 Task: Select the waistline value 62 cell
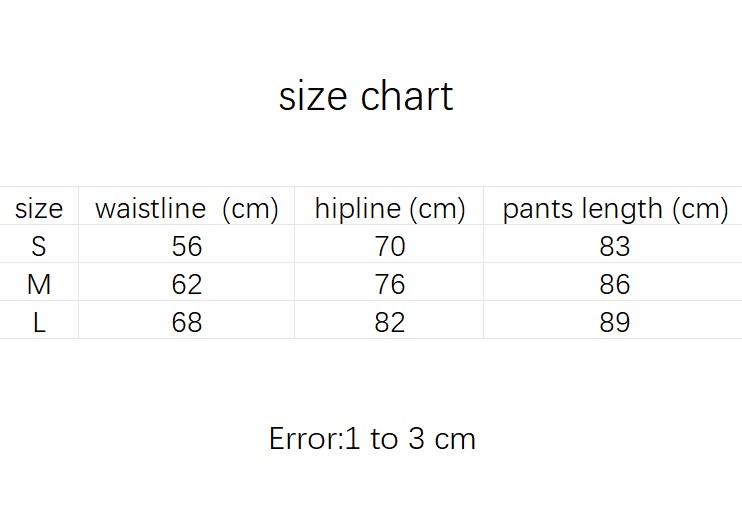coord(186,282)
